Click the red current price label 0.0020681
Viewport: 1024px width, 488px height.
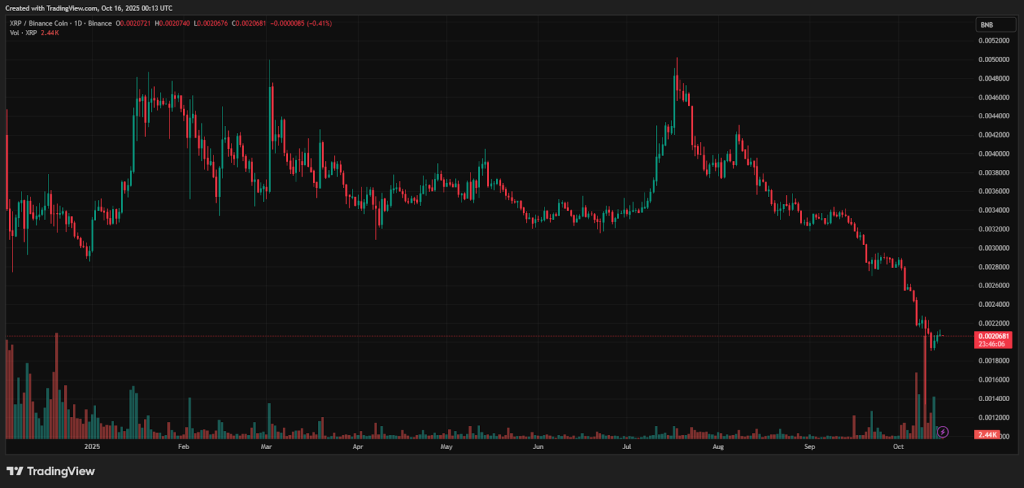tap(994, 336)
